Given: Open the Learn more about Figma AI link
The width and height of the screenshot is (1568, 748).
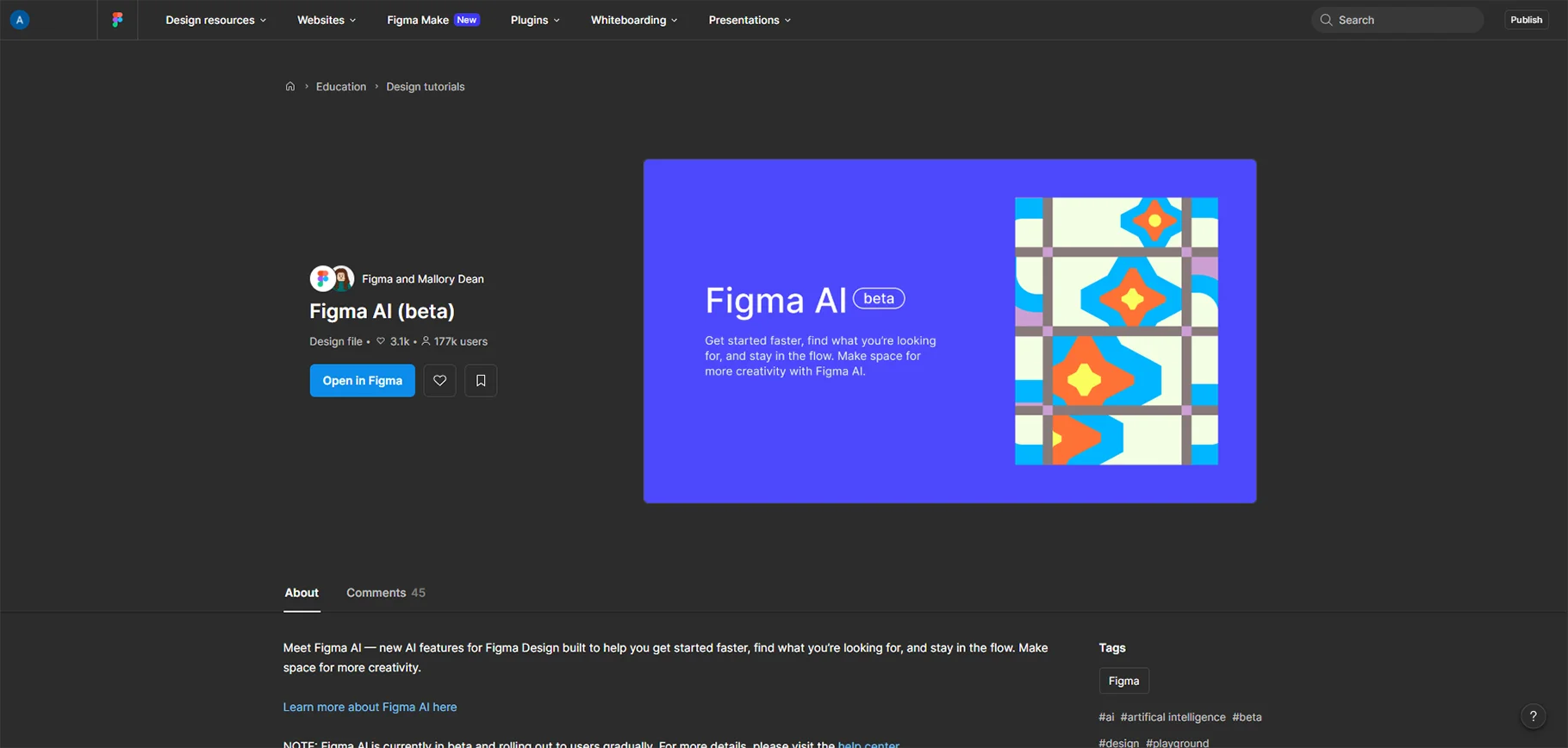Looking at the screenshot, I should [x=370, y=707].
